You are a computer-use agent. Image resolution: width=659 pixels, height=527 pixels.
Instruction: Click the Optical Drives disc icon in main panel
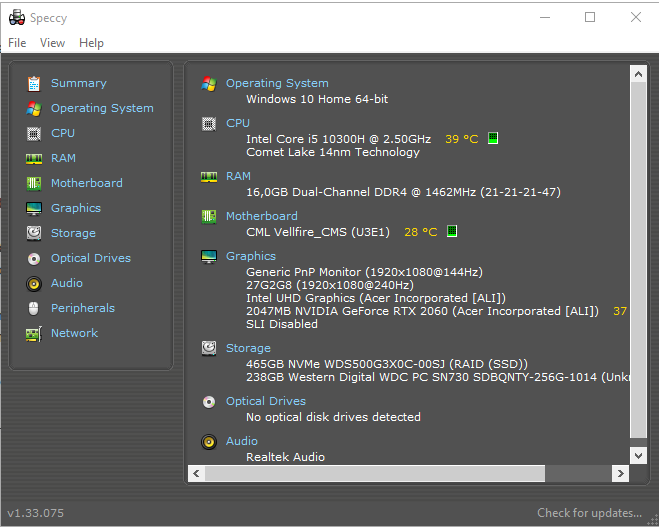point(209,402)
